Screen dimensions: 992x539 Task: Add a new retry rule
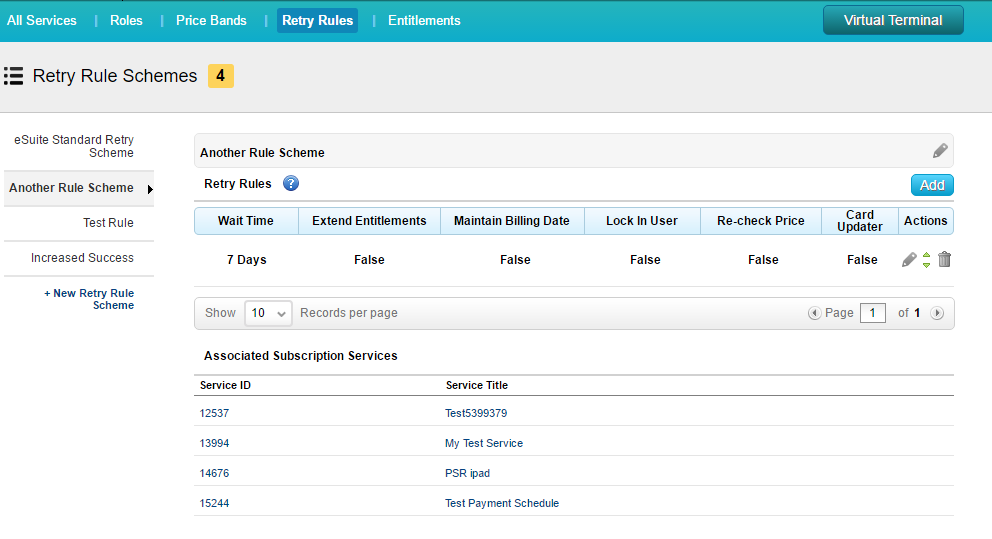click(x=932, y=185)
